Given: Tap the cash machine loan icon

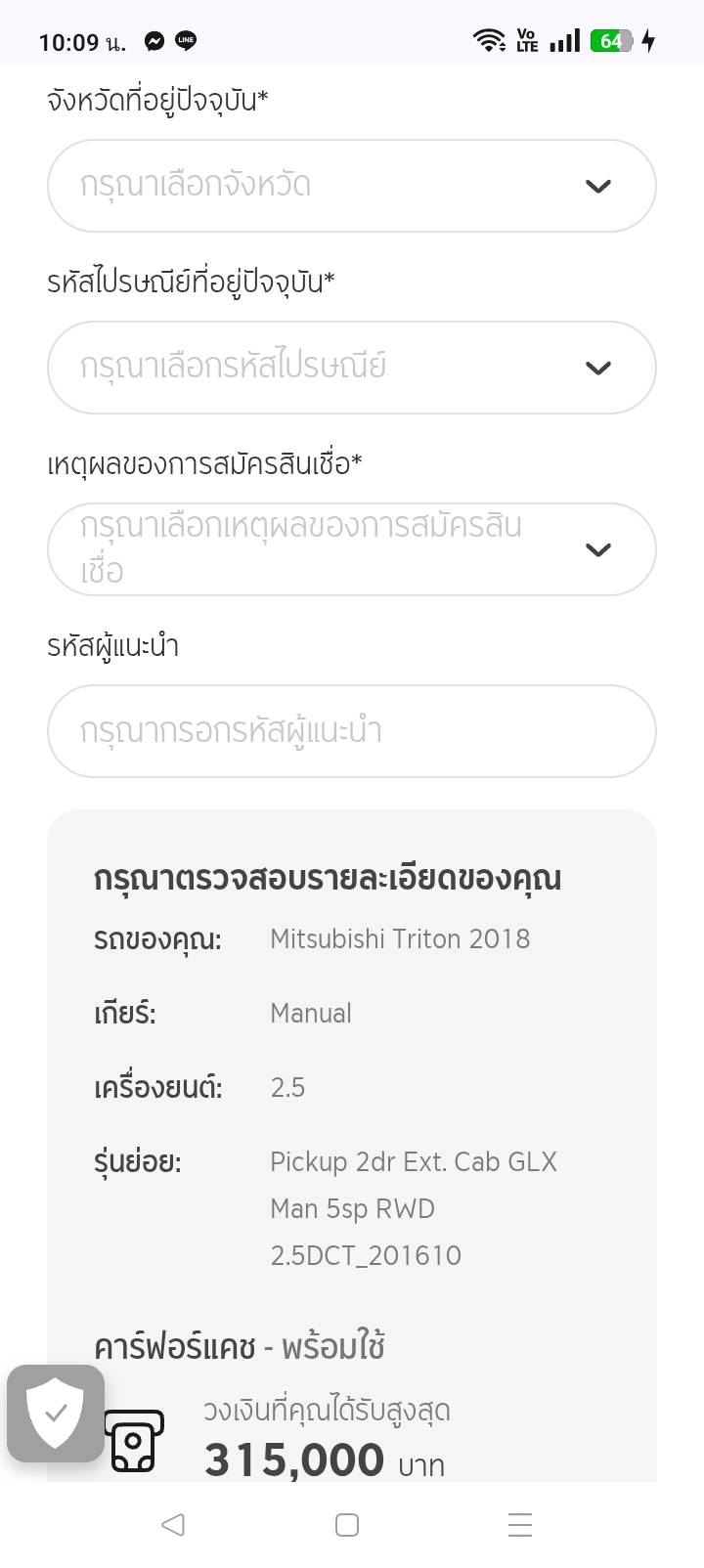Looking at the screenshot, I should [134, 1441].
